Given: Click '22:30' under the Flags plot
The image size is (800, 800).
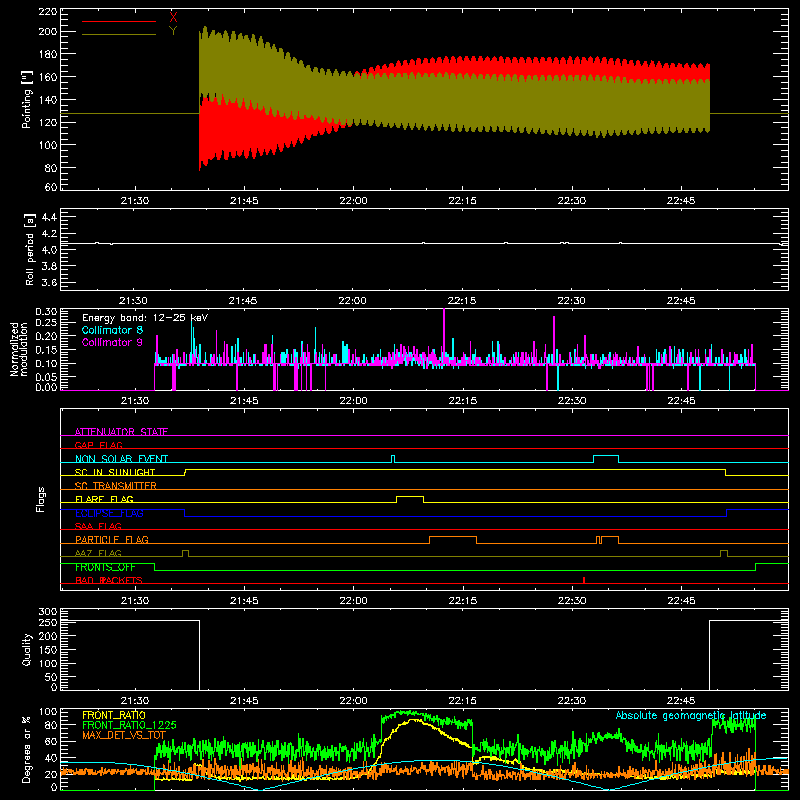Looking at the screenshot, I should (571, 601).
